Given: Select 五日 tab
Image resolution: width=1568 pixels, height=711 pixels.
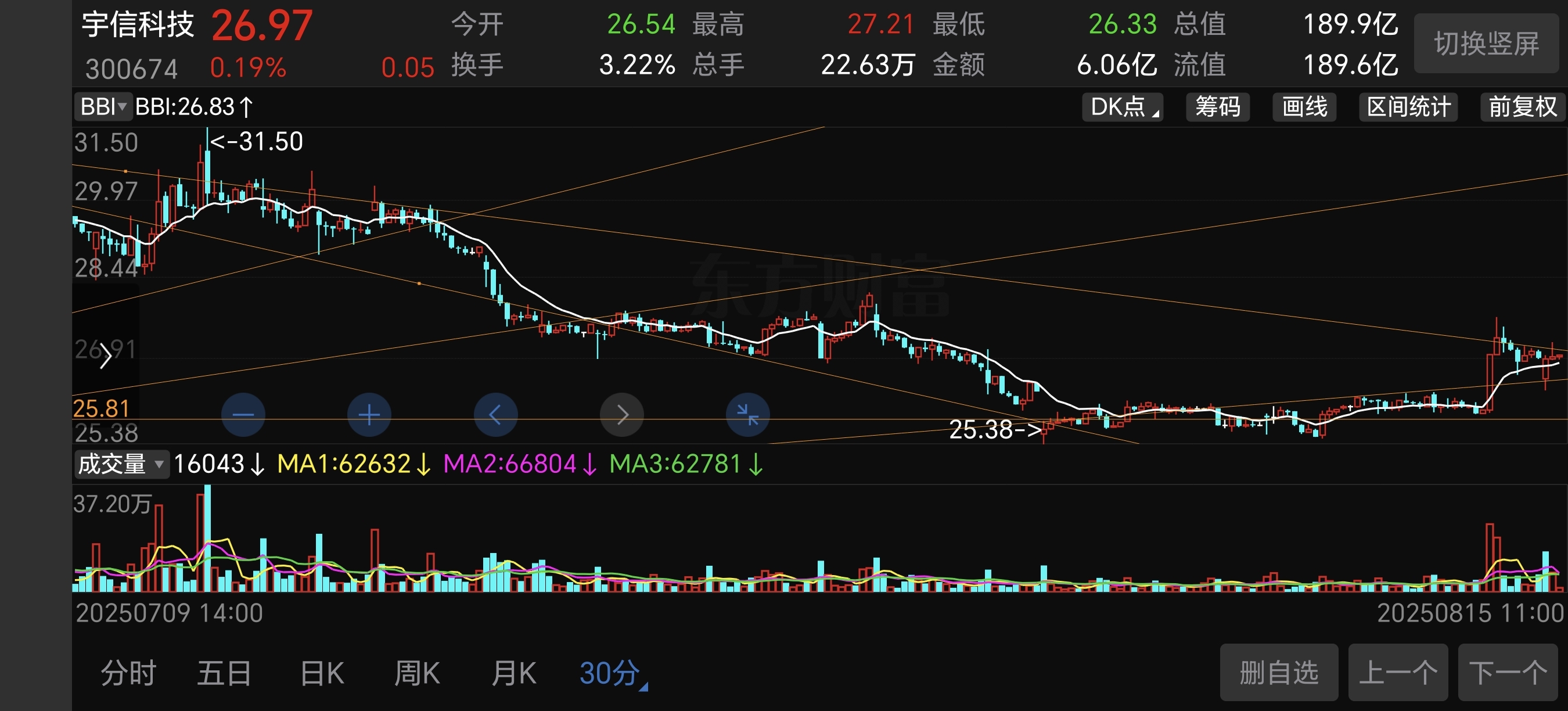Looking at the screenshot, I should [224, 673].
